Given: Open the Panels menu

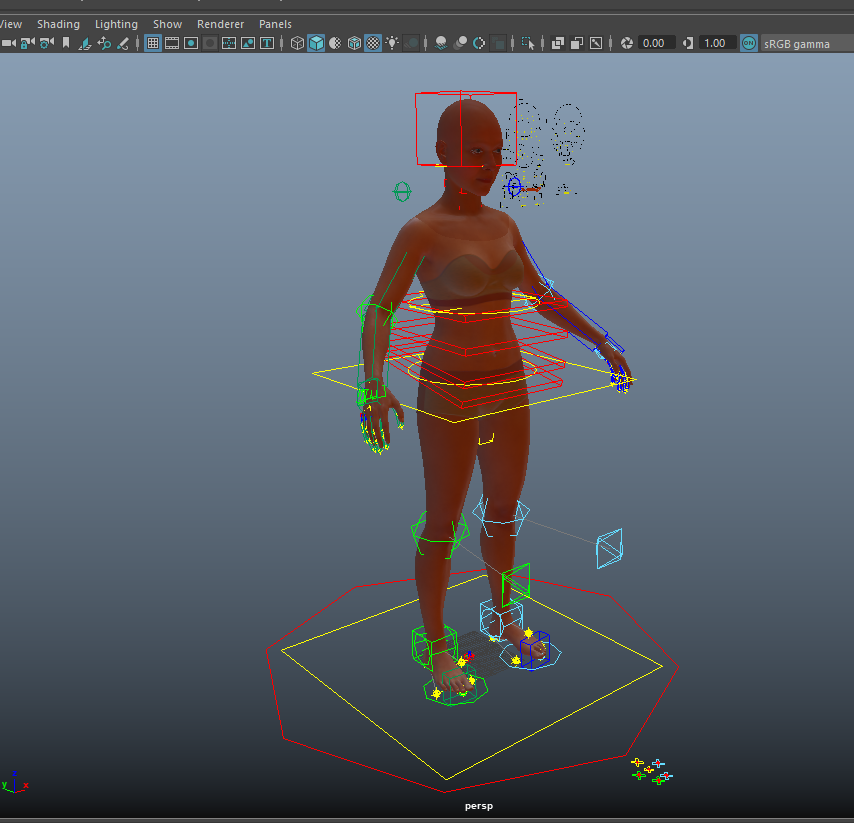Looking at the screenshot, I should (275, 24).
